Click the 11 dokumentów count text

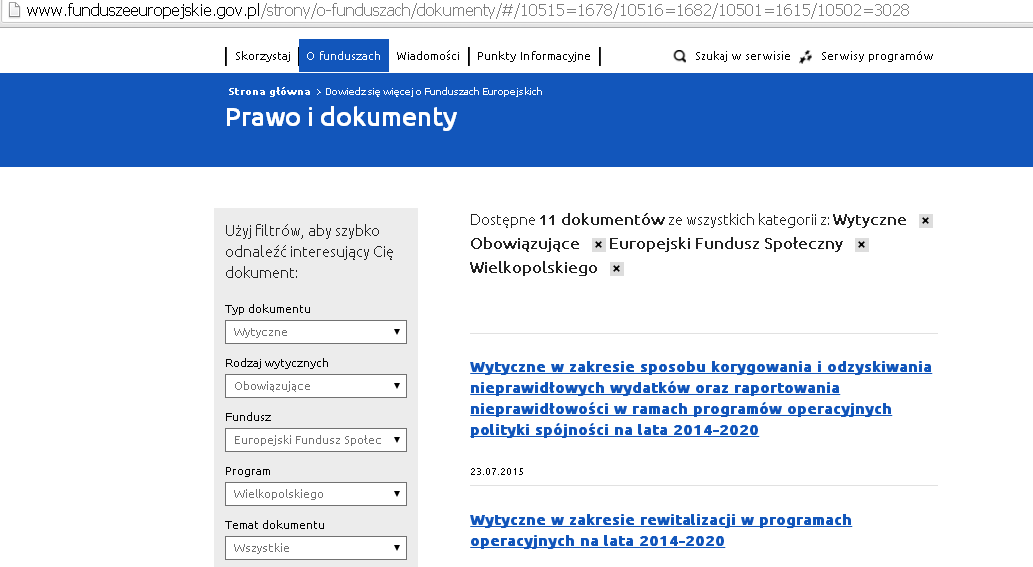tap(602, 220)
